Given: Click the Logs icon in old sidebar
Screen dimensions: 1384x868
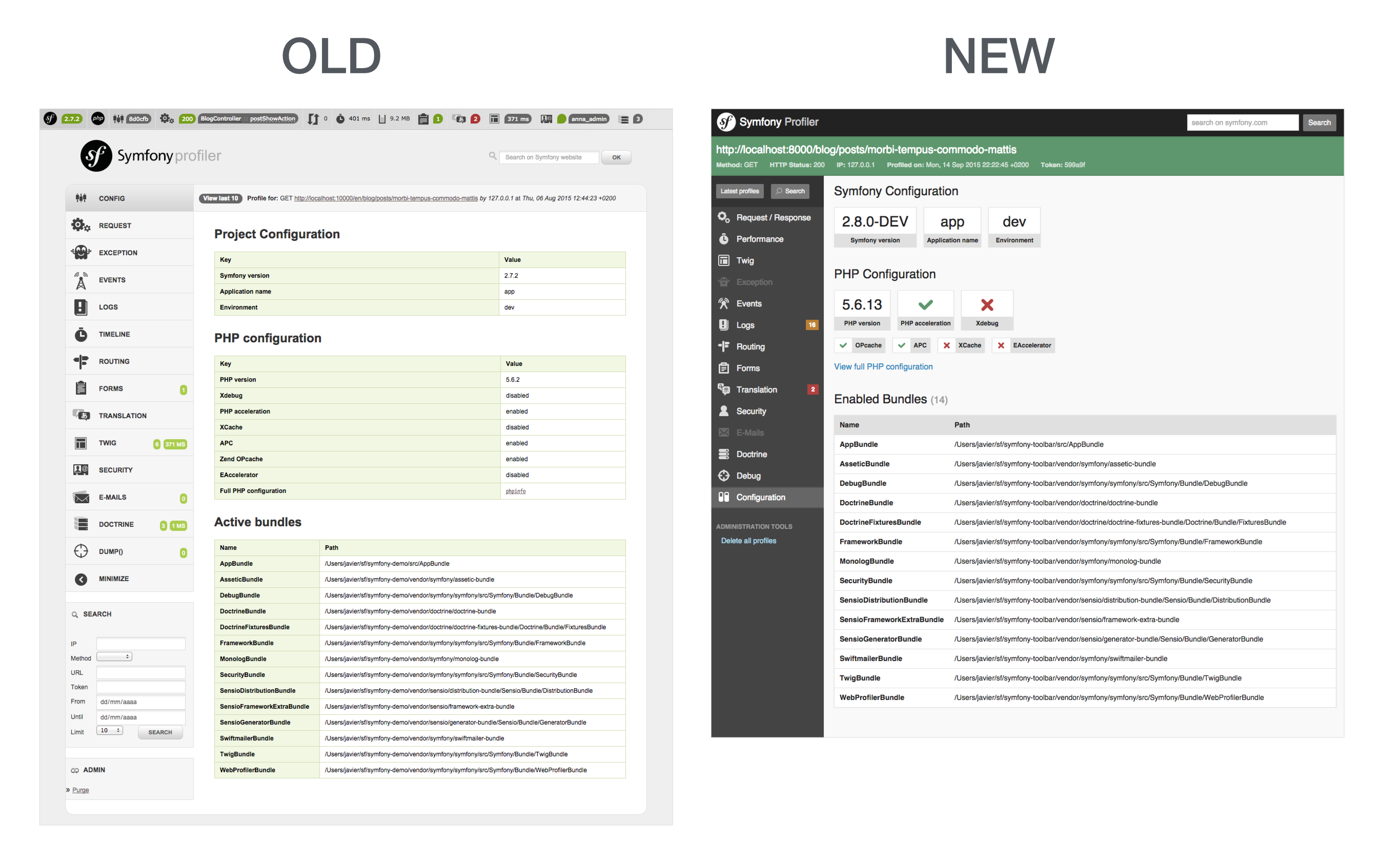Looking at the screenshot, I should coord(81,307).
